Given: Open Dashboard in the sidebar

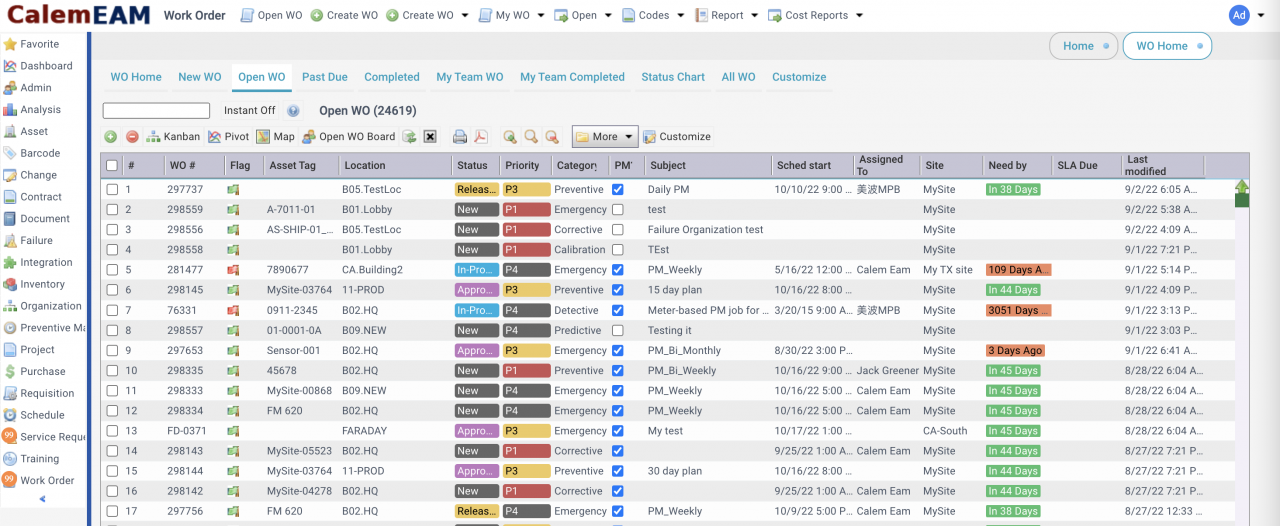Looking at the screenshot, I should tap(37, 66).
